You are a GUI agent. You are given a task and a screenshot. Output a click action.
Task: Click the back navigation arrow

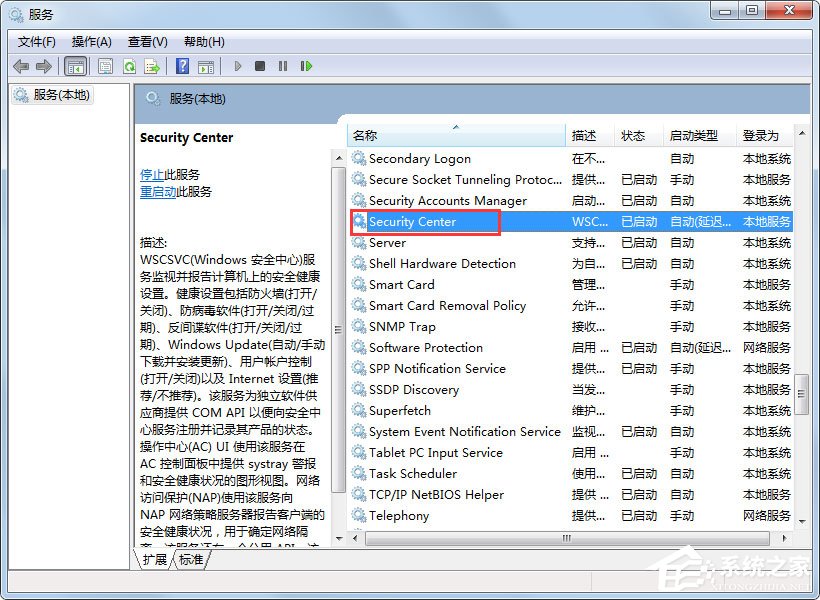[22, 66]
